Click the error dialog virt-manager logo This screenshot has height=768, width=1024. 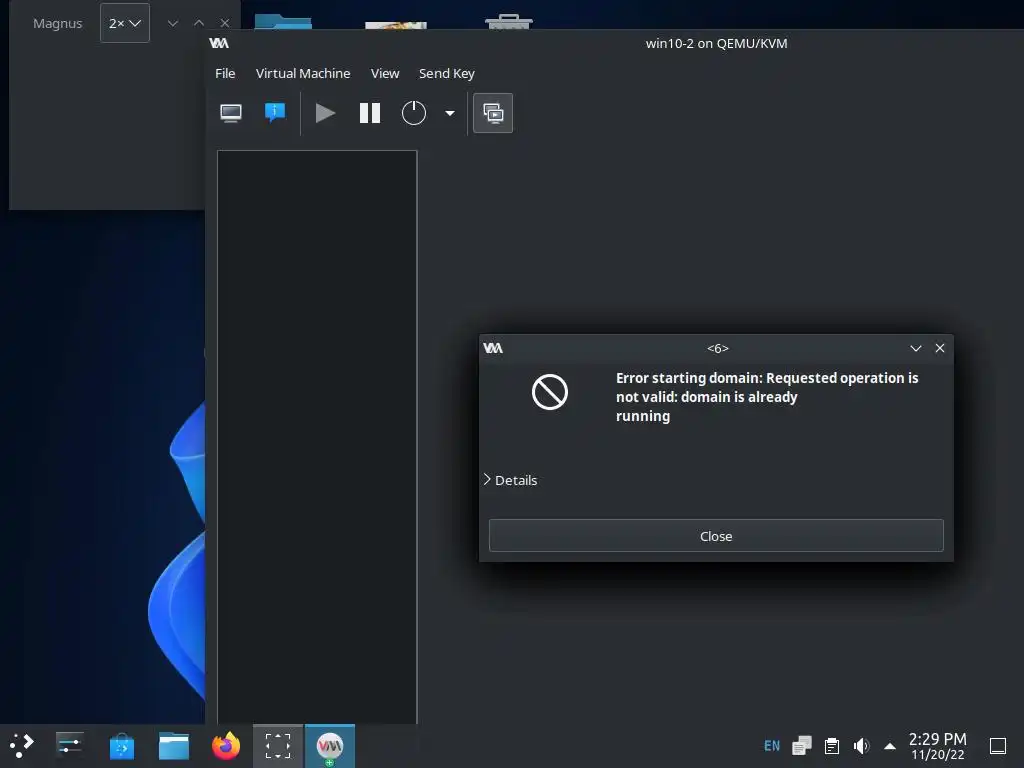(x=493, y=348)
